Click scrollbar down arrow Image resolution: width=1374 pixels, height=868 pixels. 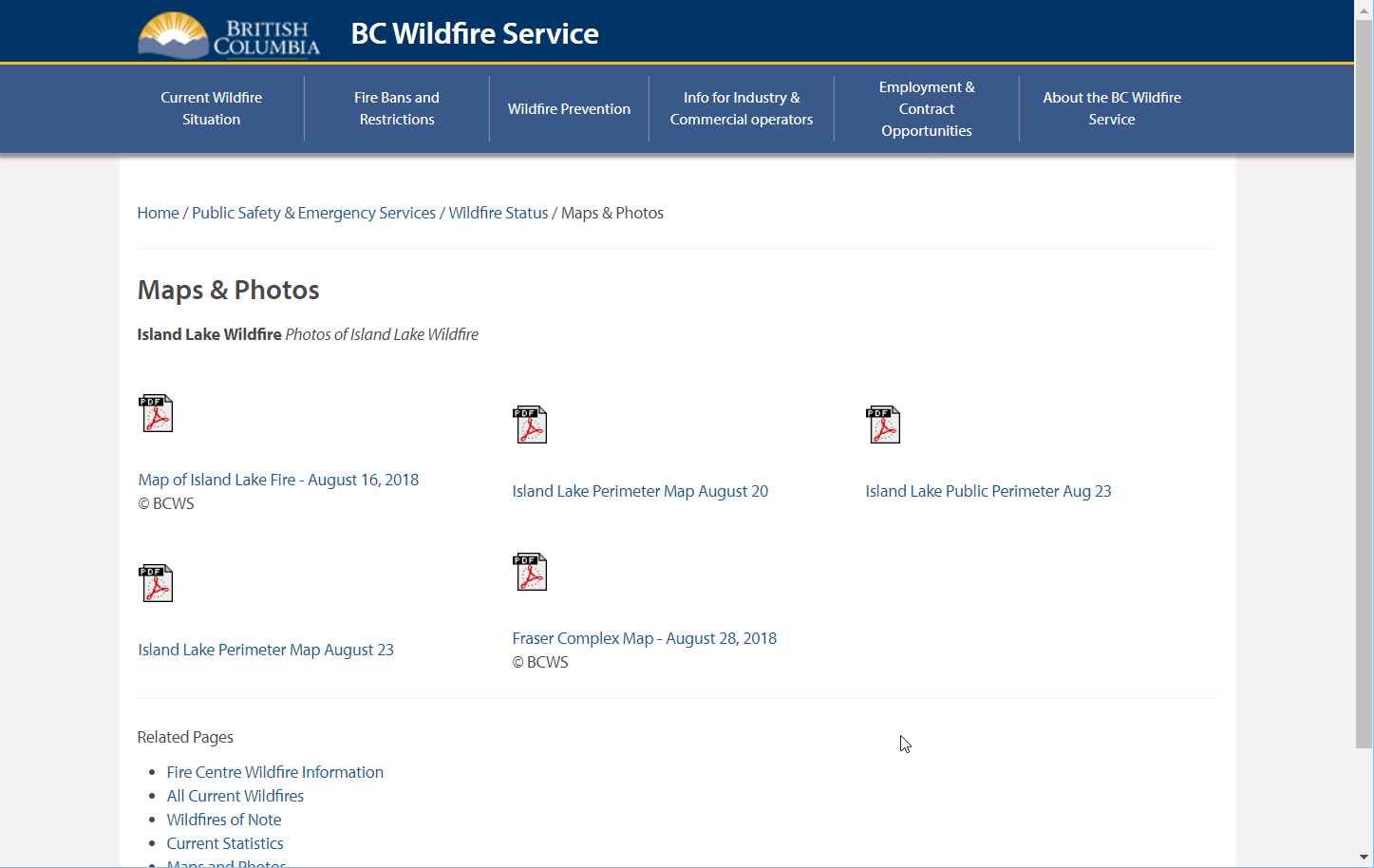click(1364, 858)
